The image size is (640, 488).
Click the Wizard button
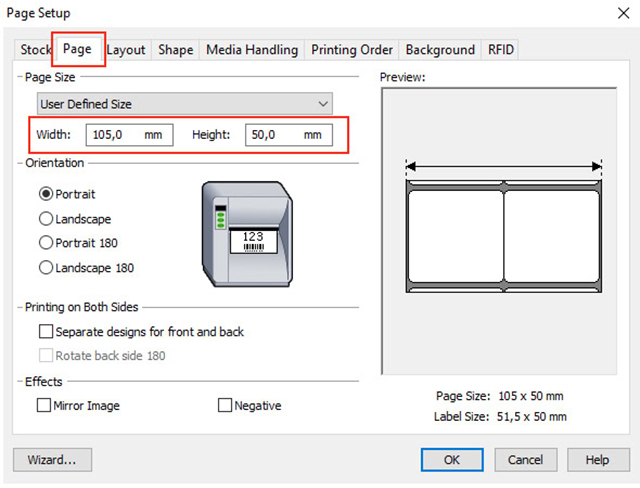point(52,460)
